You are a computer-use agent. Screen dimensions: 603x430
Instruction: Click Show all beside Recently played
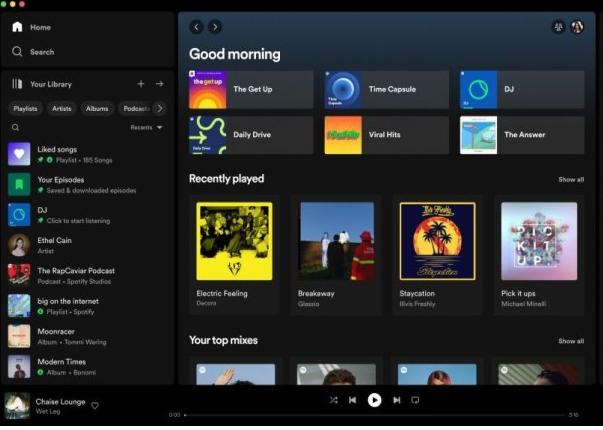[571, 180]
